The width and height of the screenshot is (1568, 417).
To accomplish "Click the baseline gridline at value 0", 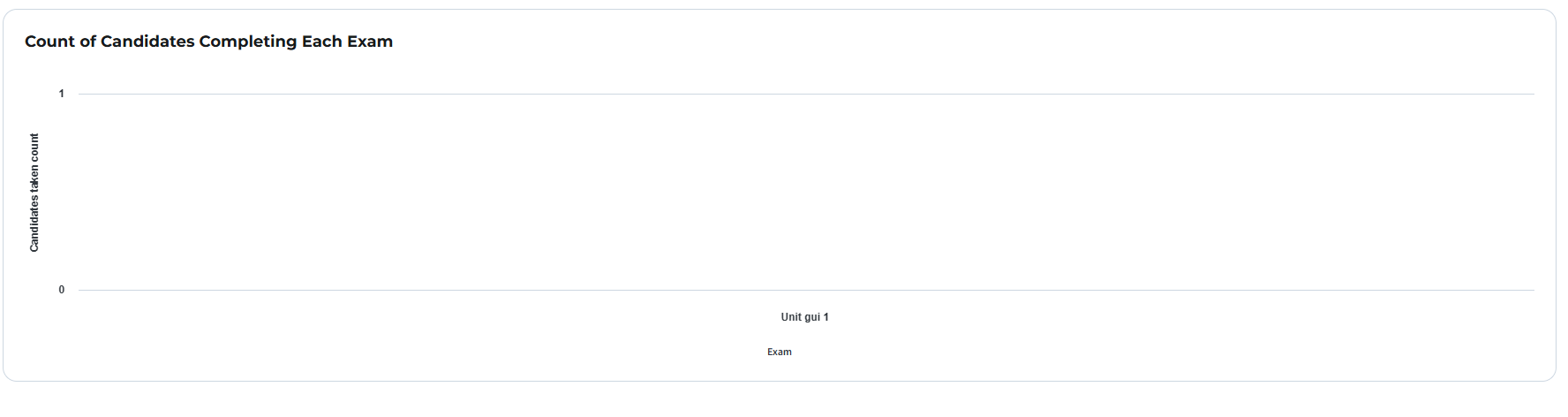I will [x=530, y=290].
